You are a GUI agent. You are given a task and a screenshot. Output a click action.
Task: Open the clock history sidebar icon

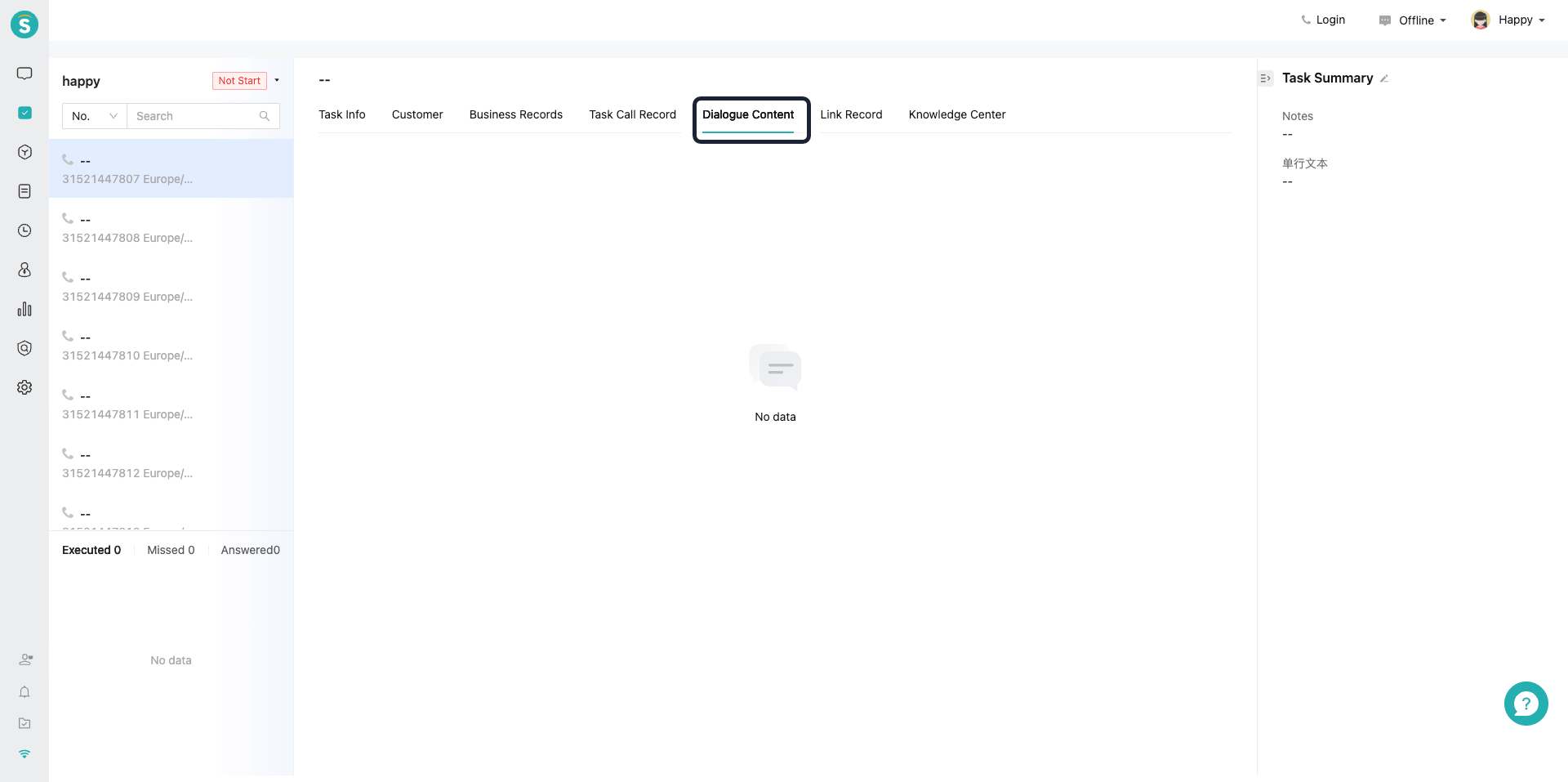[x=24, y=230]
